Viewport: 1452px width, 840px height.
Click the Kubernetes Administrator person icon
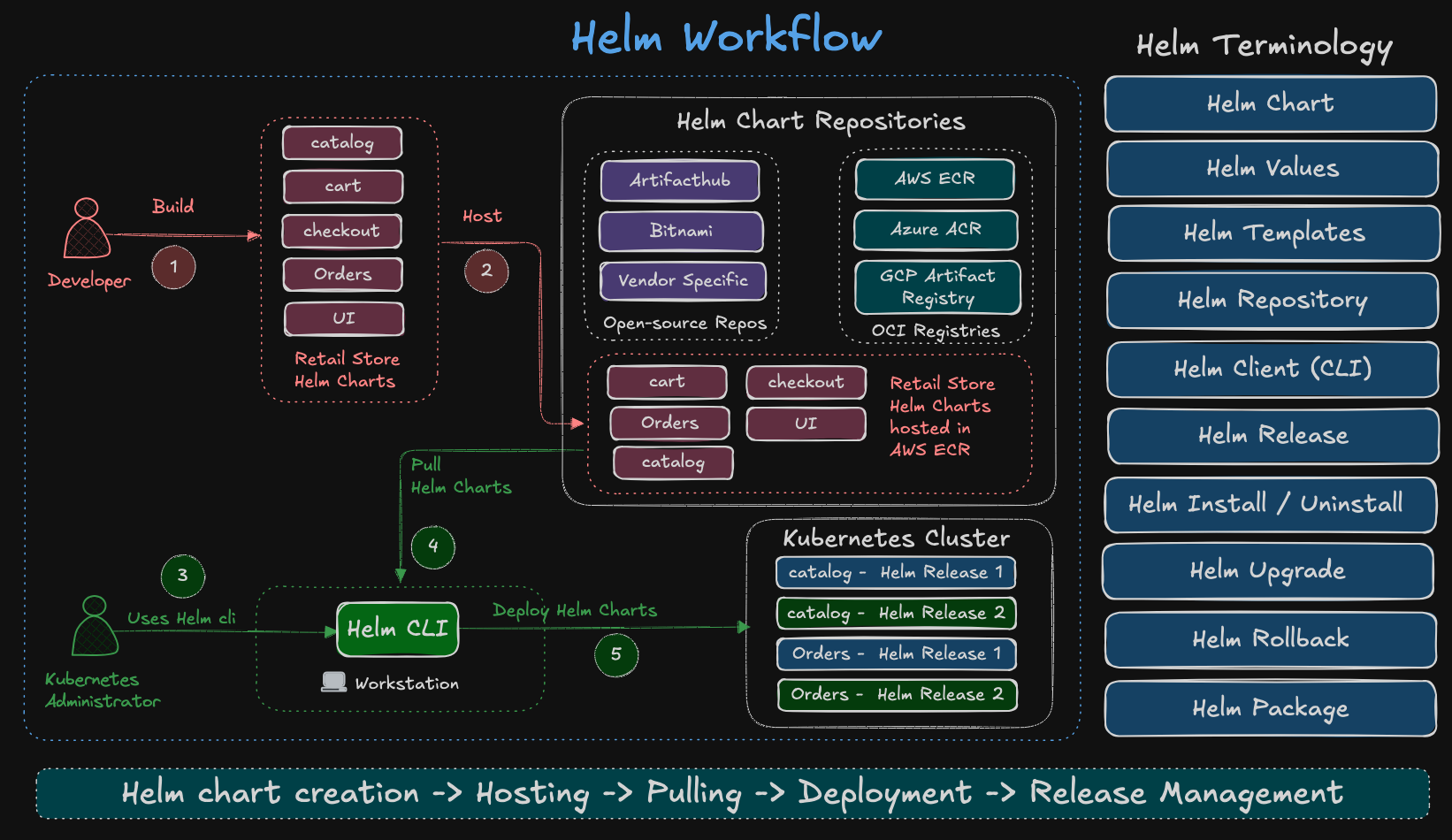[x=95, y=626]
